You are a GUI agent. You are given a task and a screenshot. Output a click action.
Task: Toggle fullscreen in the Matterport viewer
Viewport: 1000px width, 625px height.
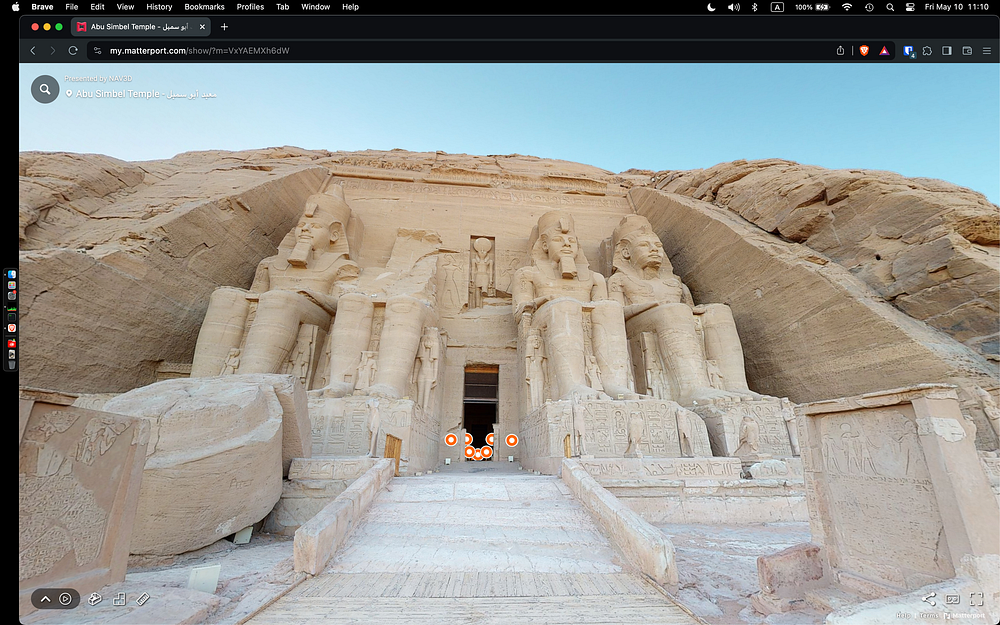coord(976,599)
